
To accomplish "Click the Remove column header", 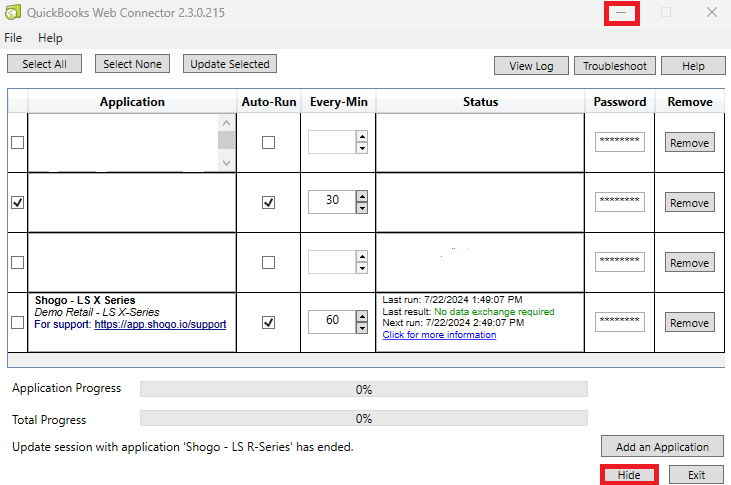I will pos(690,102).
